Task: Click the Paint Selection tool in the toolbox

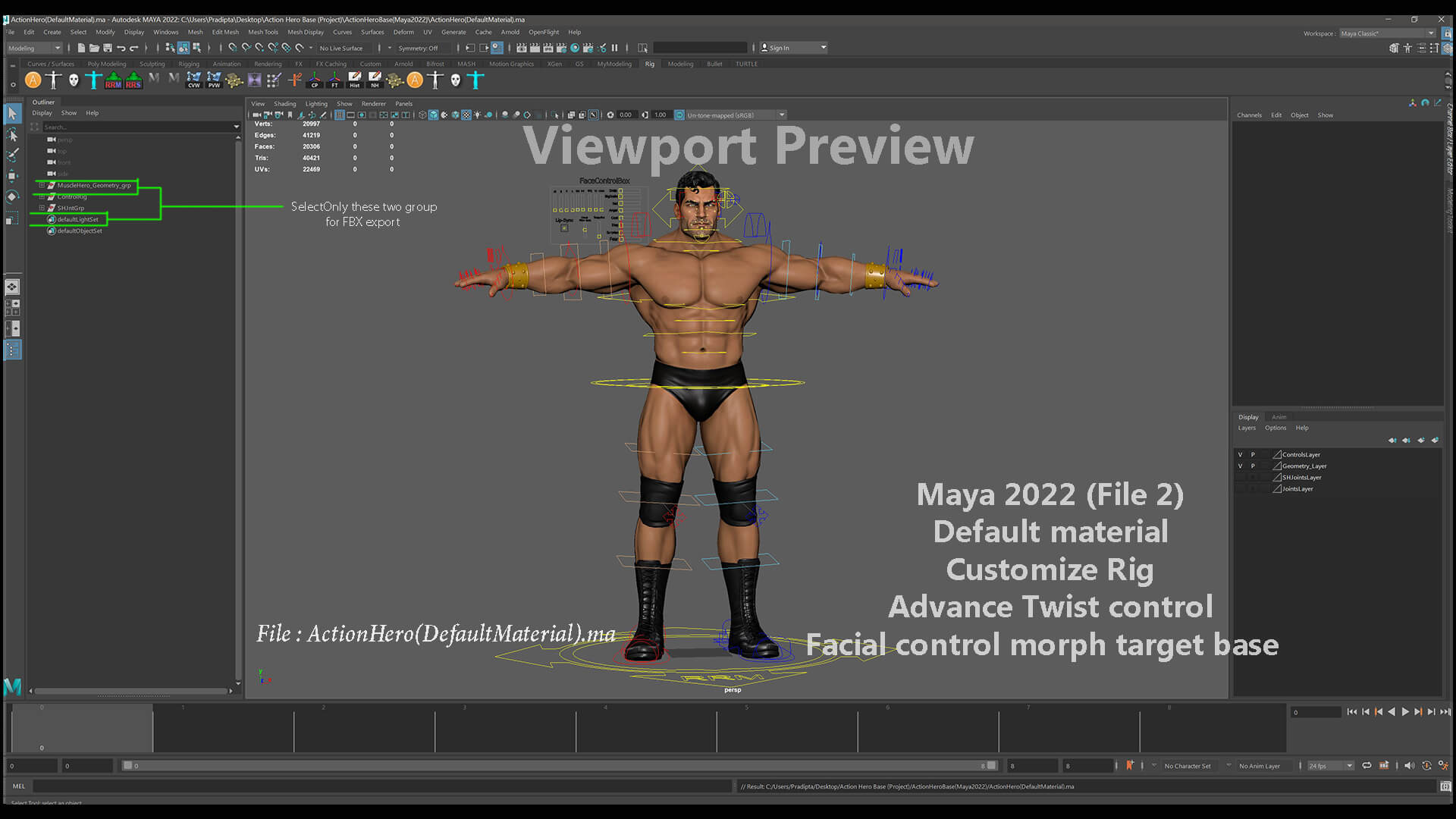Action: [x=12, y=155]
